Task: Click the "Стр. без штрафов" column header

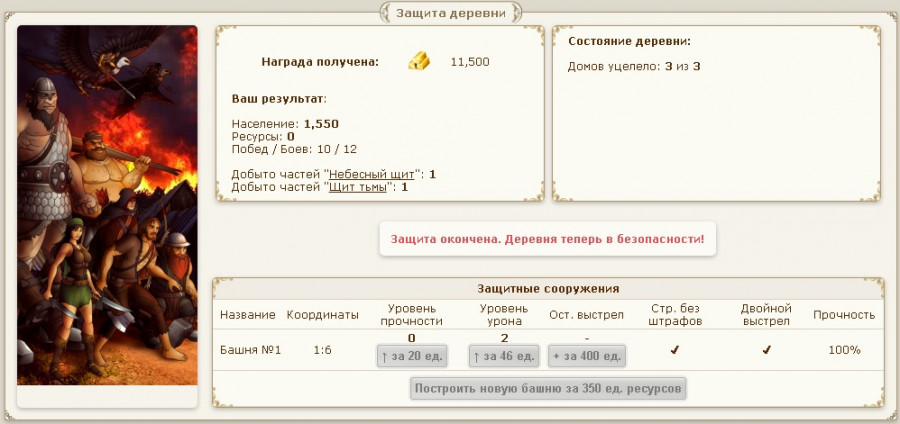Action: tap(675, 315)
